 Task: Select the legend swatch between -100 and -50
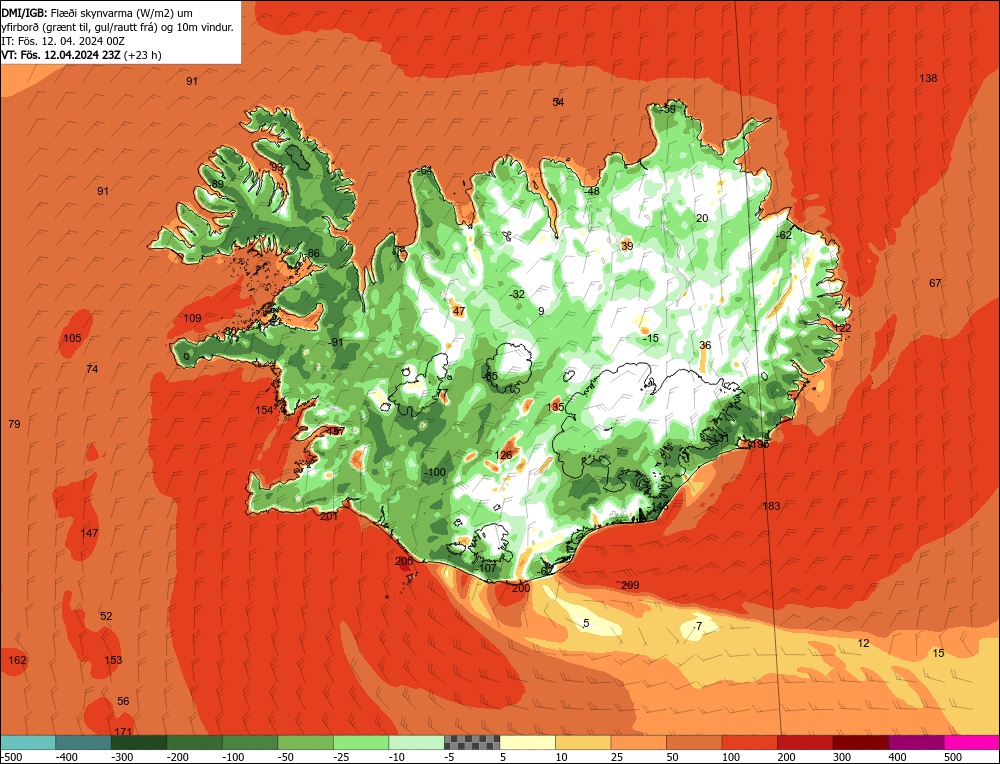coord(249,742)
